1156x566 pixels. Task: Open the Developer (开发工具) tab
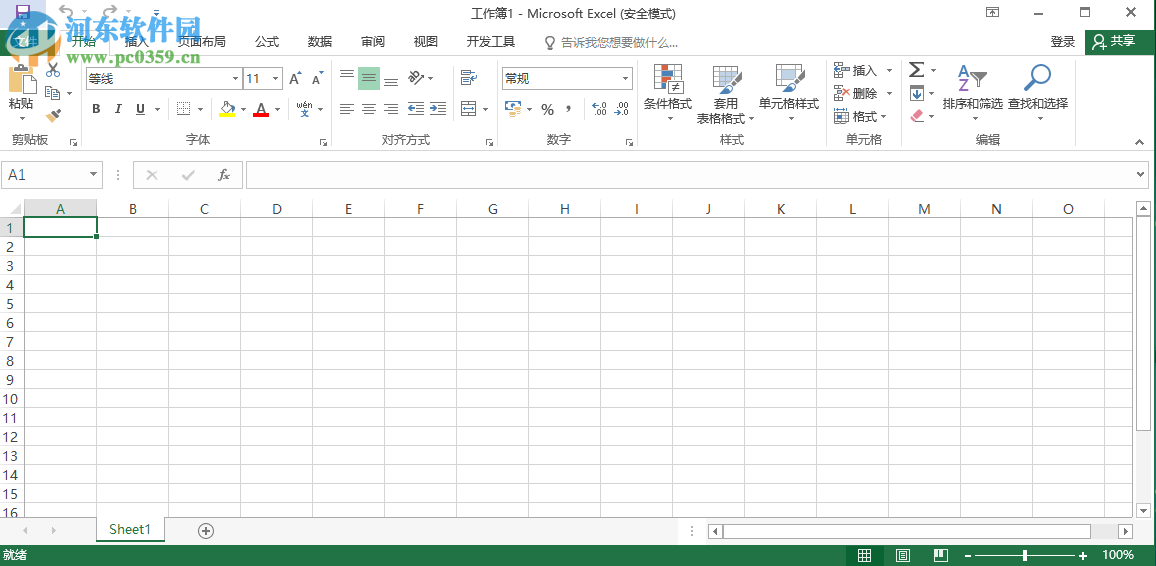tap(491, 42)
